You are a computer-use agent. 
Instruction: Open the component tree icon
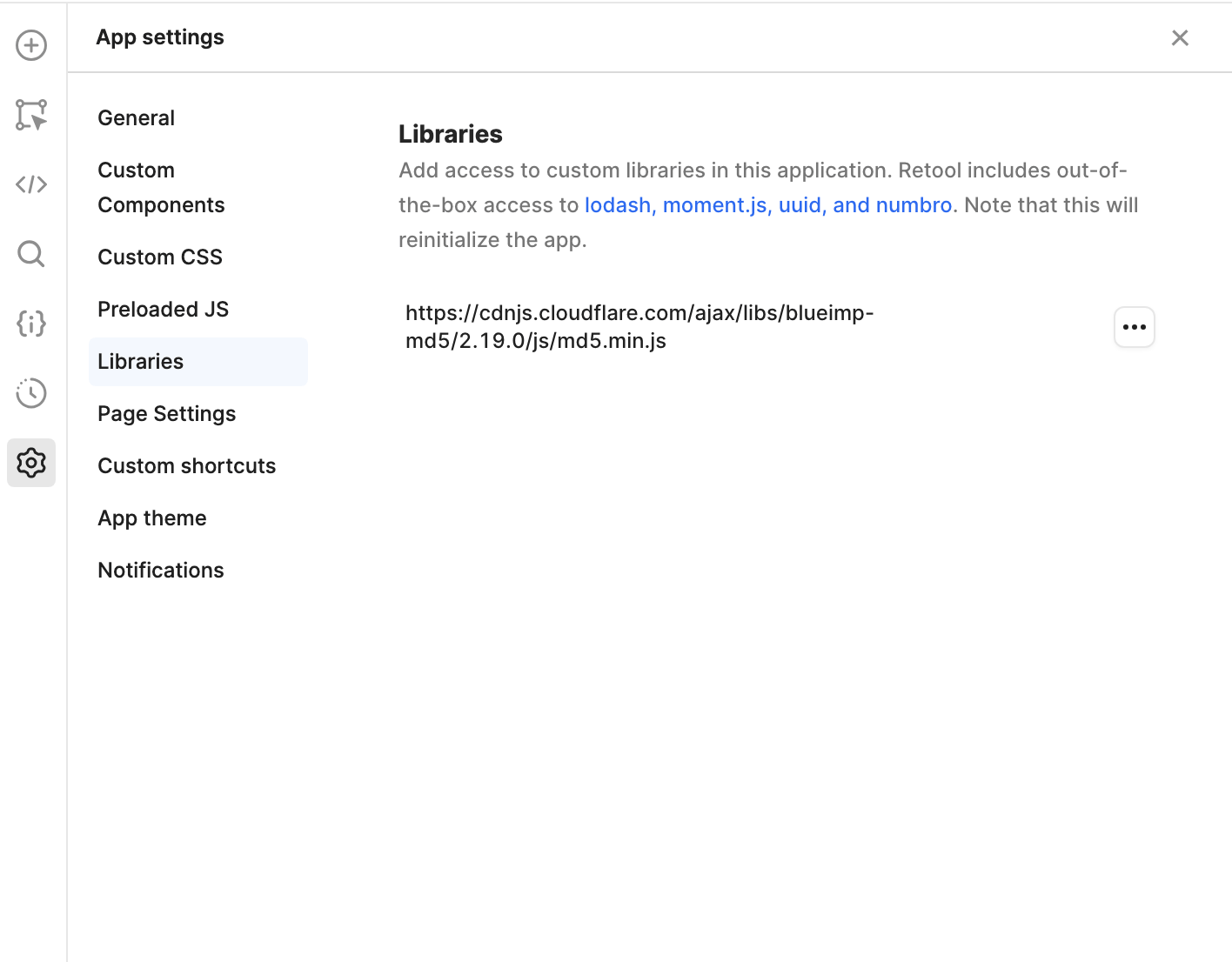coord(31,115)
